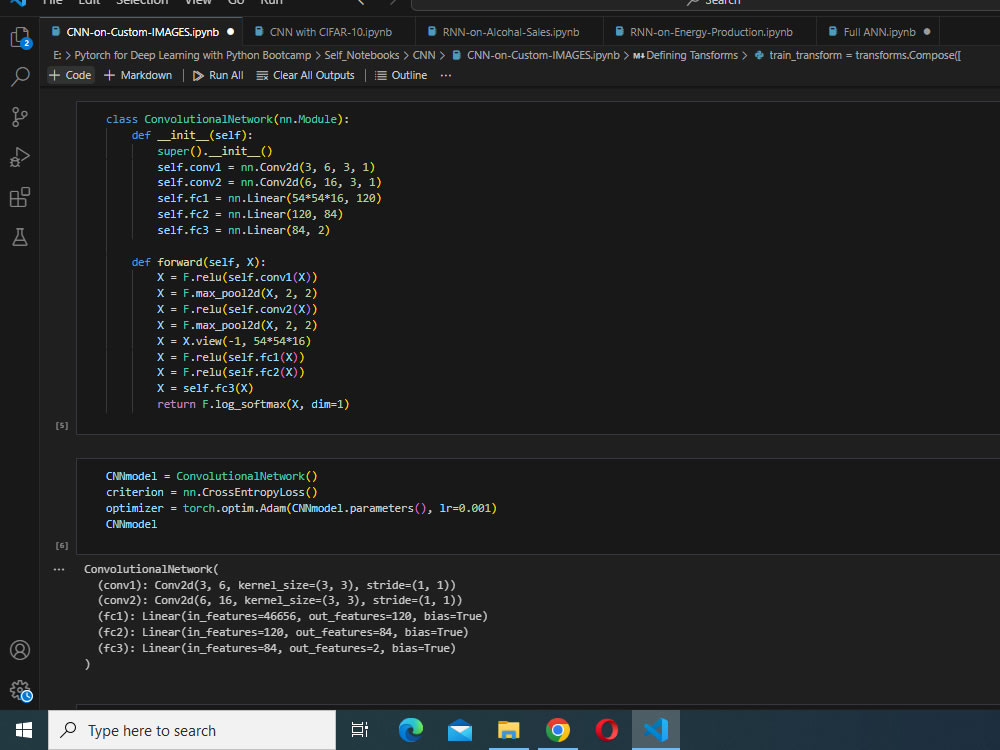The width and height of the screenshot is (1000, 750).
Task: Click the self.fc1 = nn.Linear line
Action: point(269,198)
